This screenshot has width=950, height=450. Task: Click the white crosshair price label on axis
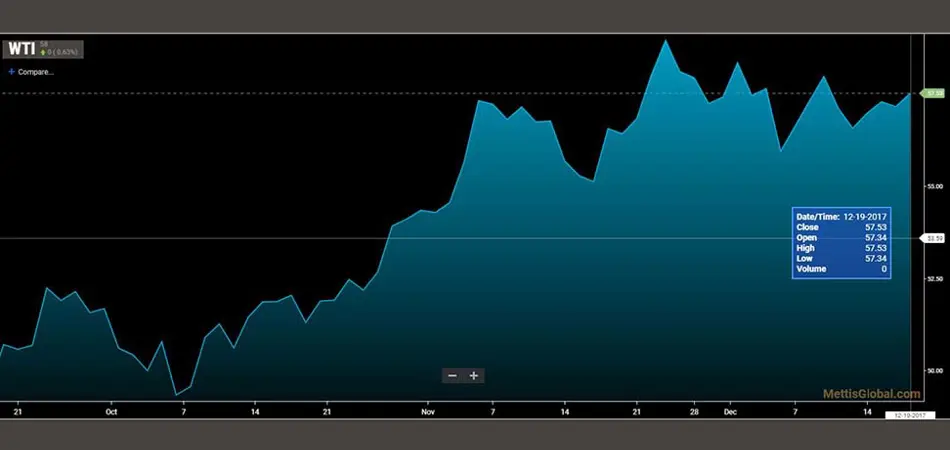933,238
